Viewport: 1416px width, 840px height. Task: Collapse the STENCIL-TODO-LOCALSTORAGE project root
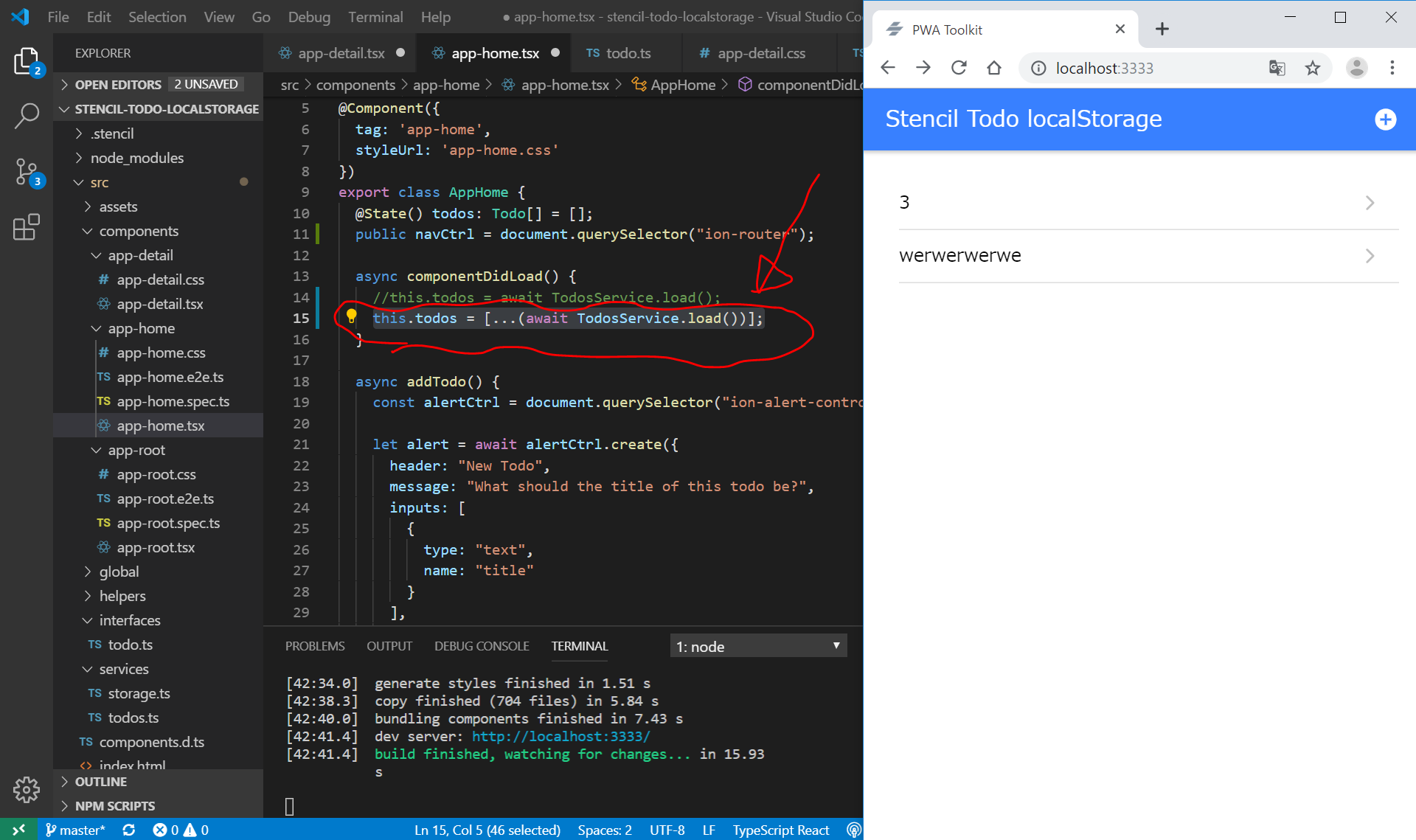tap(158, 108)
